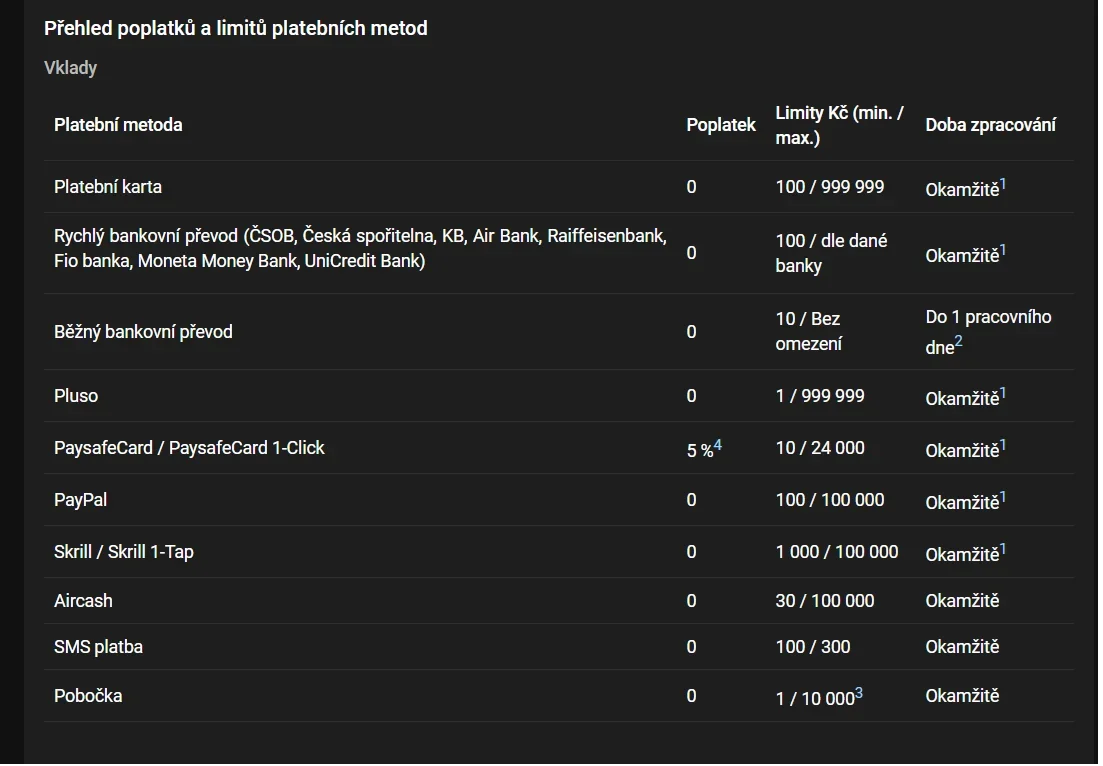This screenshot has height=766, width=1103.
Task: Click the 'Doba zpracování' column header
Action: click(990, 125)
